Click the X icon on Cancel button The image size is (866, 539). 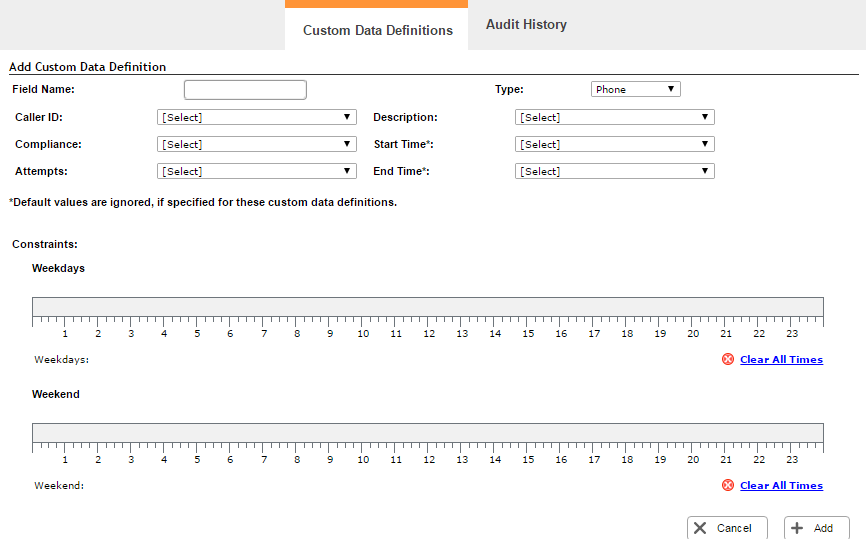[x=699, y=528]
